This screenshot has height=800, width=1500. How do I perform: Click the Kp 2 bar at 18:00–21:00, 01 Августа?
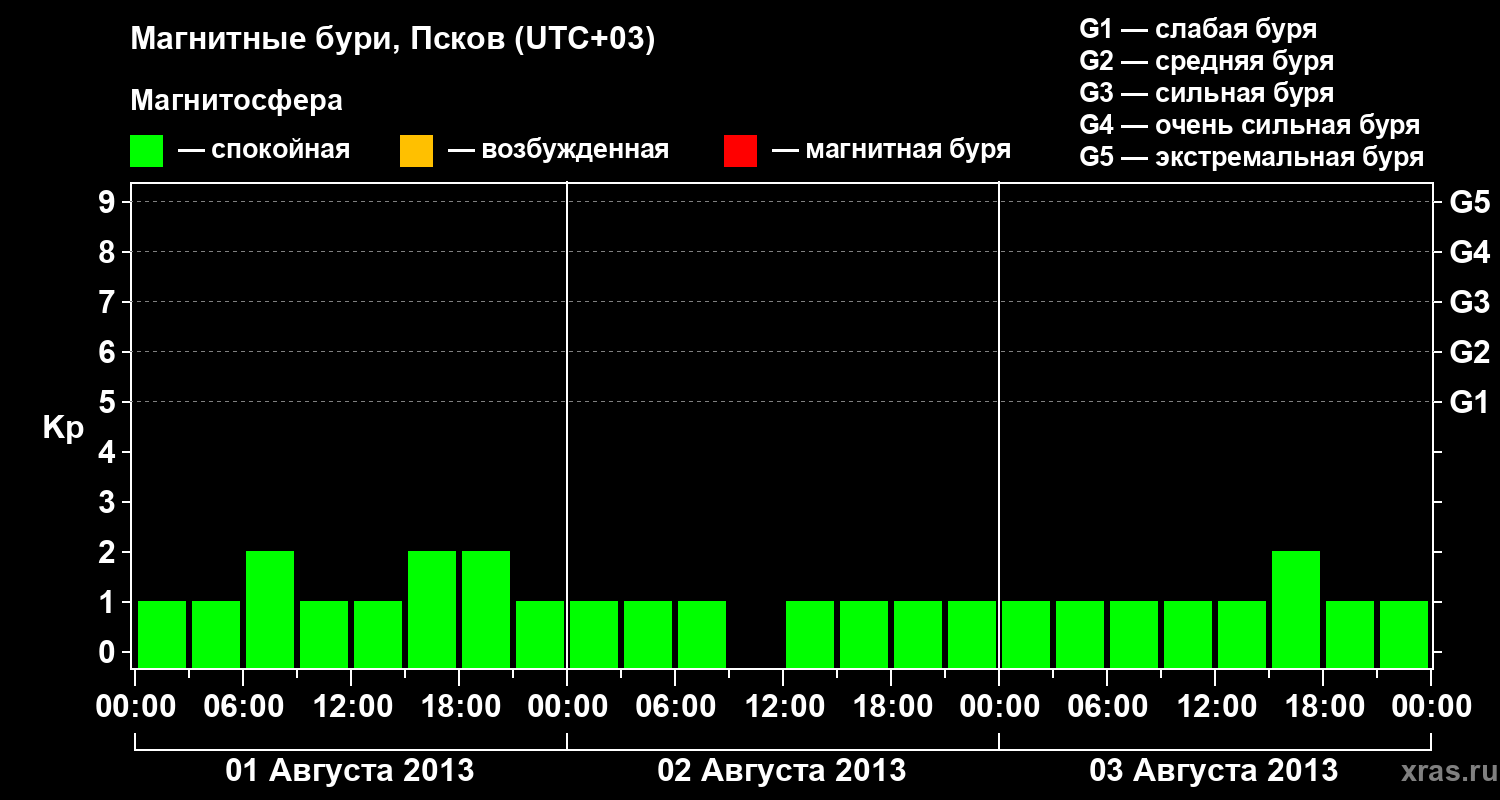(x=486, y=609)
